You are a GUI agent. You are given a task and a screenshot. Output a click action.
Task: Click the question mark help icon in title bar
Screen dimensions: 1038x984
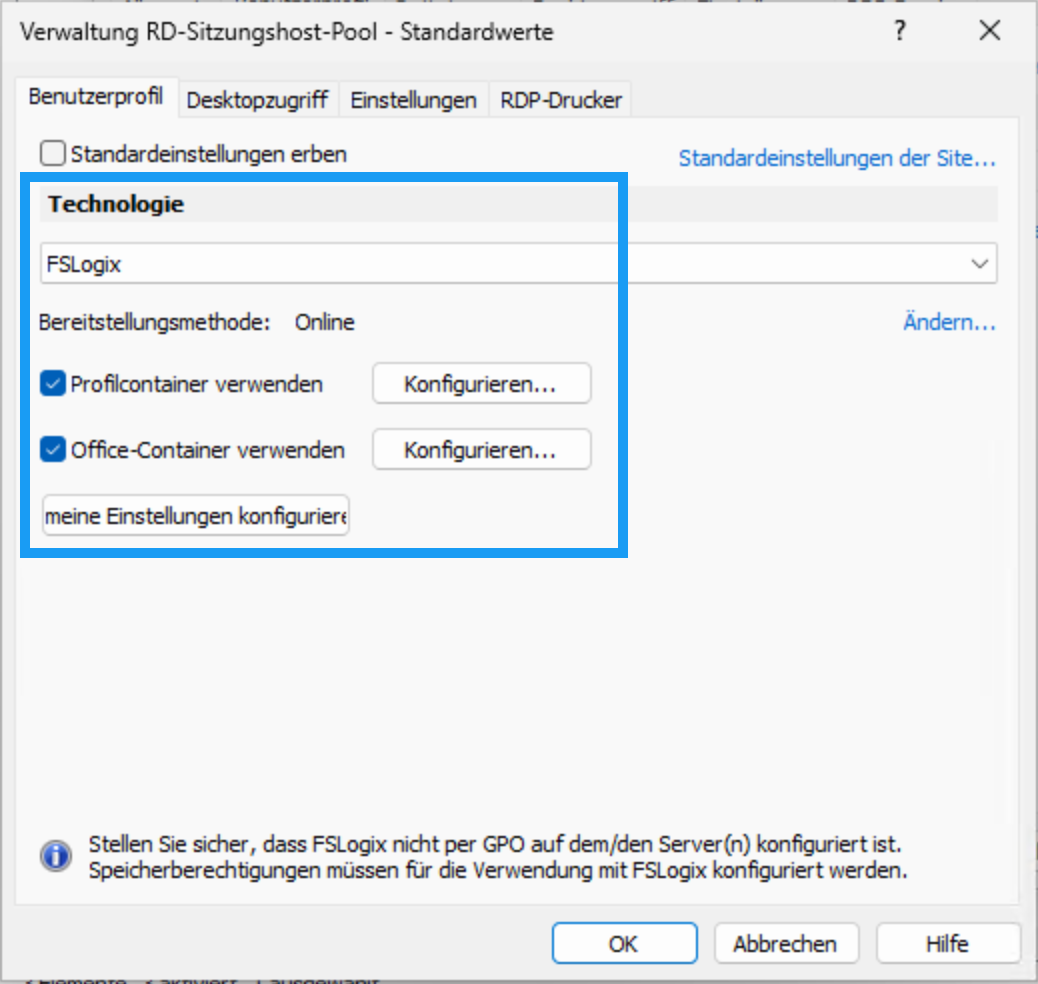point(900,32)
